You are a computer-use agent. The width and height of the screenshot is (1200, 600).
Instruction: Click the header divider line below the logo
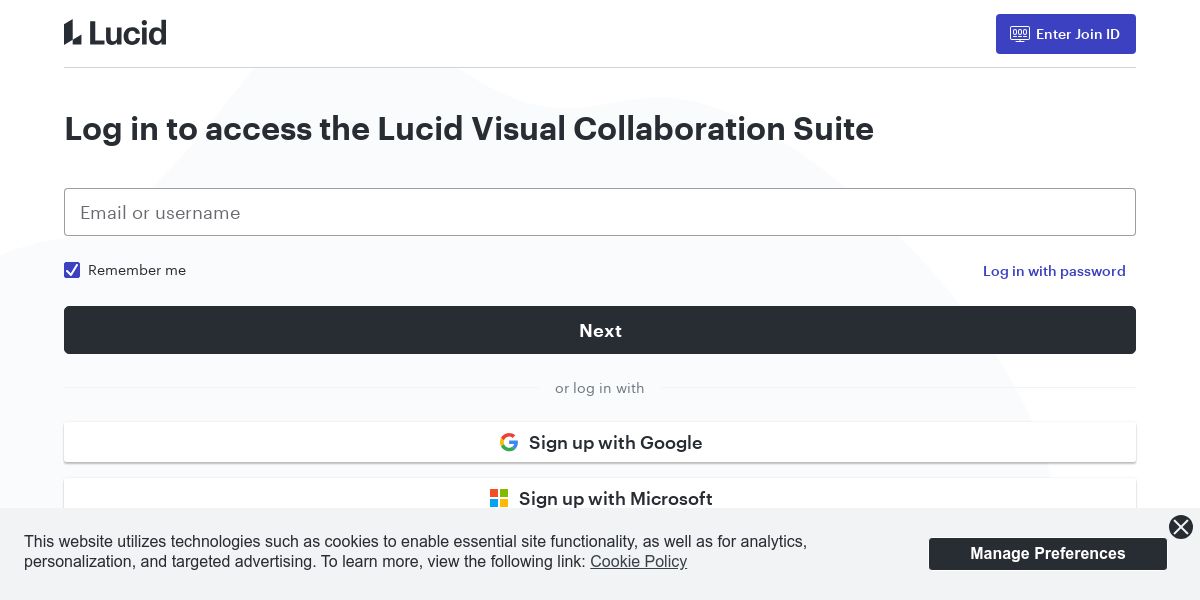tap(600, 68)
